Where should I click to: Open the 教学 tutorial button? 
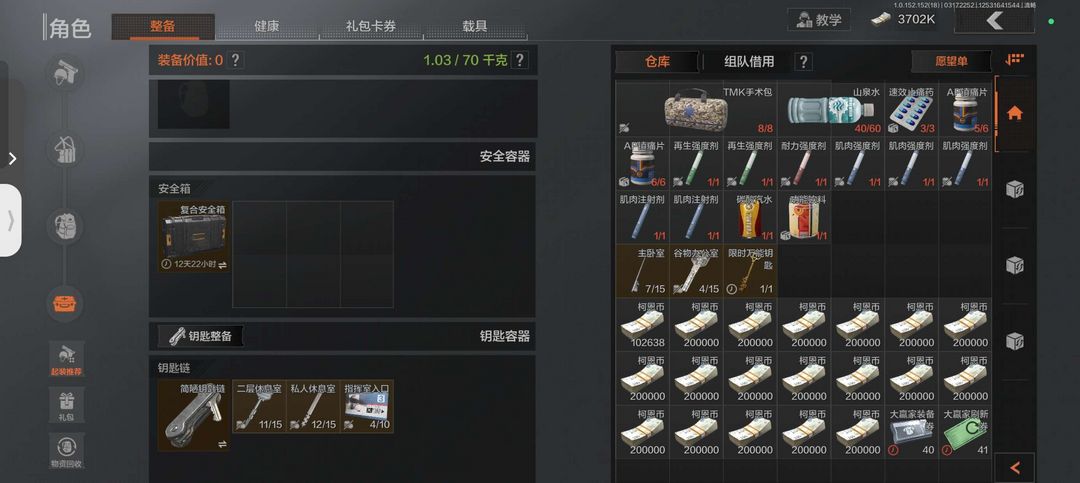819,19
